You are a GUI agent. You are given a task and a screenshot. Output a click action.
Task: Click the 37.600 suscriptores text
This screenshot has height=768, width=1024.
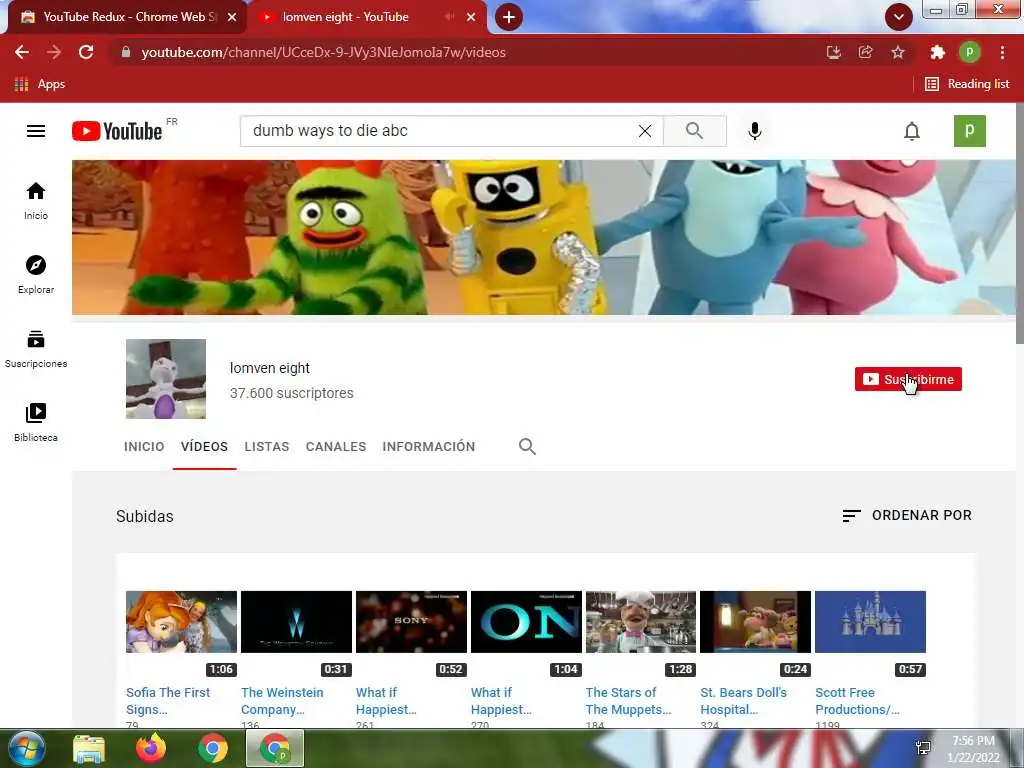(x=291, y=393)
